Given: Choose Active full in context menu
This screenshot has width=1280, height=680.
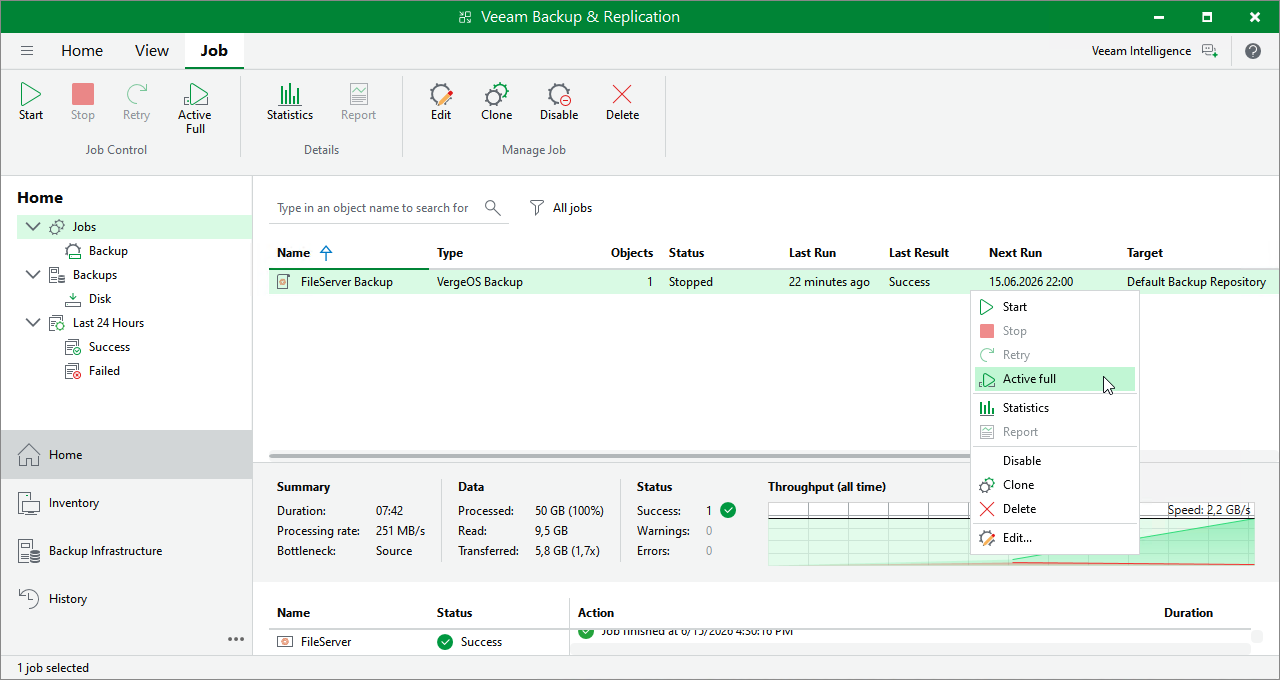Looking at the screenshot, I should (x=1055, y=379).
